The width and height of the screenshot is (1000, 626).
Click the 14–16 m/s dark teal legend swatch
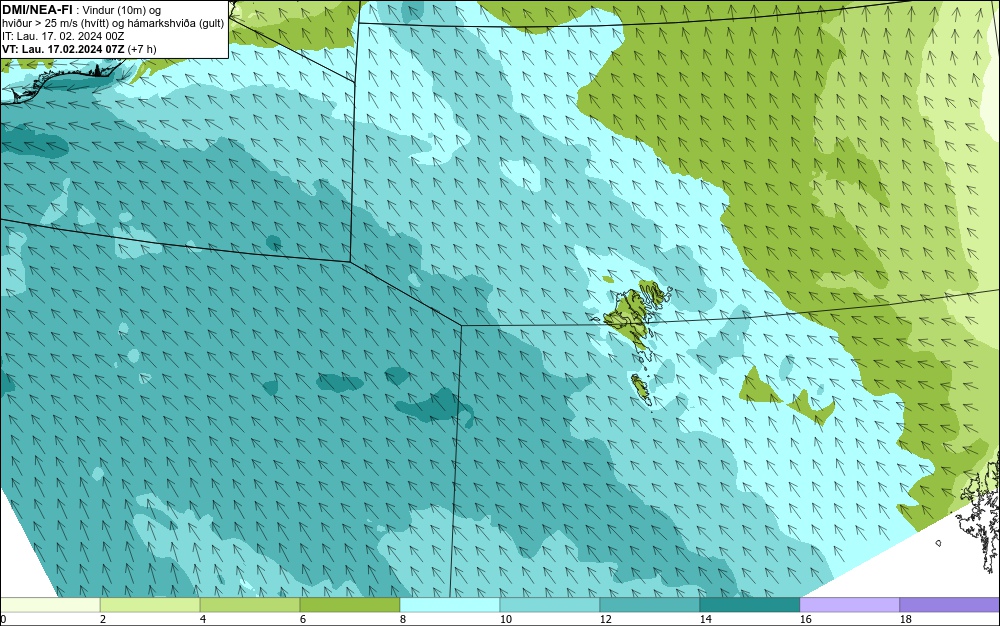[x=750, y=605]
